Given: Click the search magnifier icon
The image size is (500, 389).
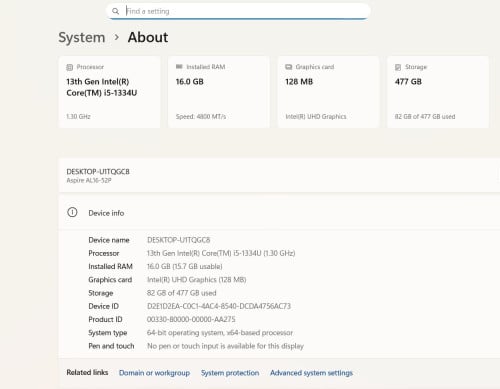Looking at the screenshot, I should [x=115, y=11].
